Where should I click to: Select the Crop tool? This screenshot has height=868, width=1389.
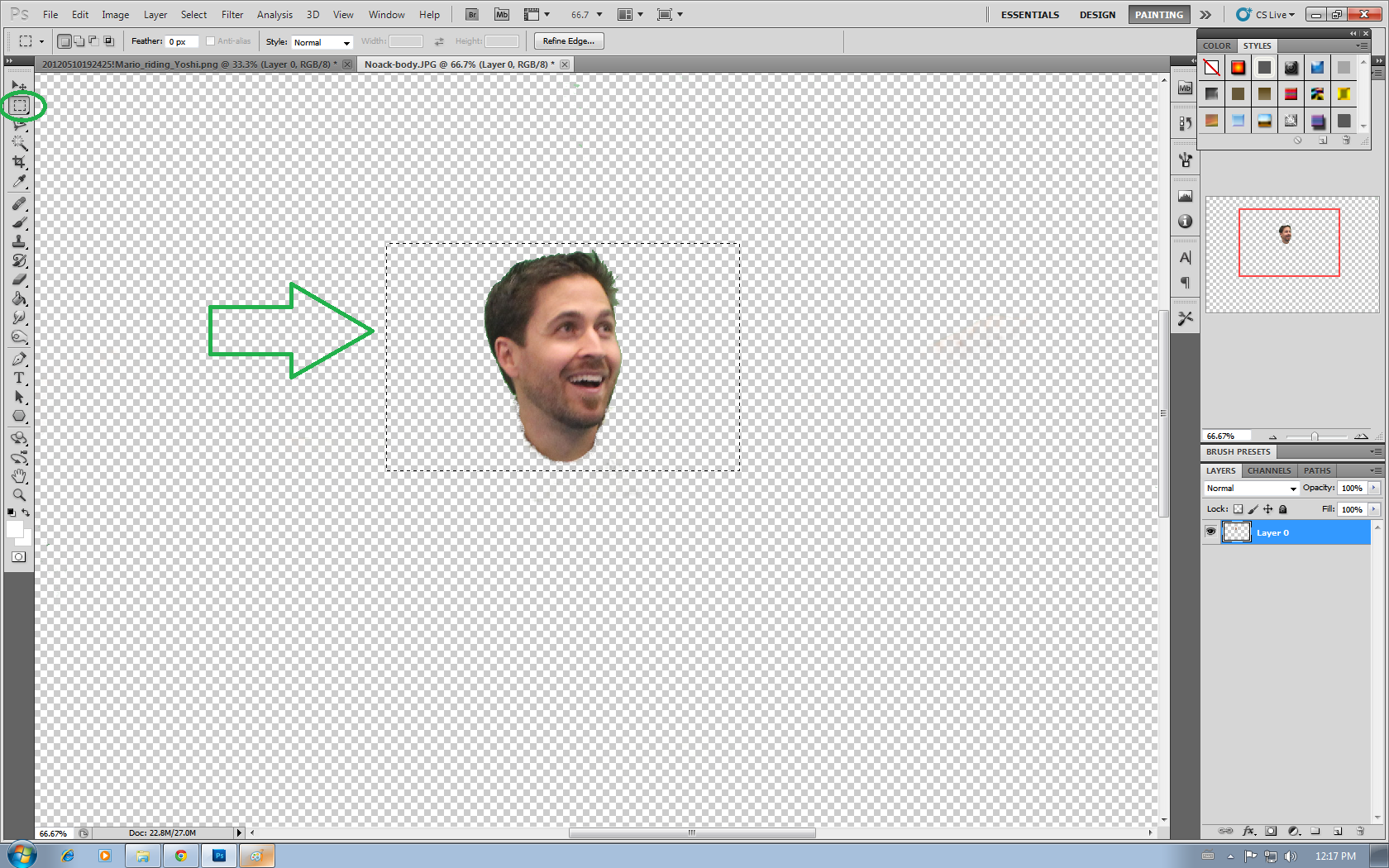[20, 162]
